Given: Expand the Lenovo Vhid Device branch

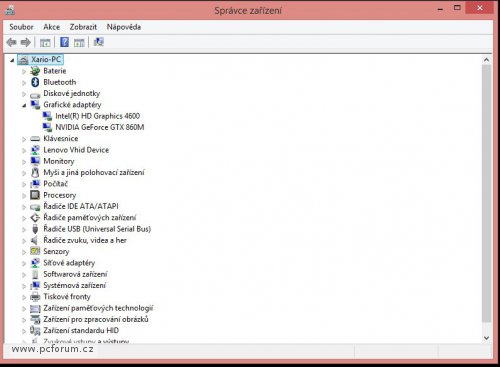Looking at the screenshot, I should [24, 150].
